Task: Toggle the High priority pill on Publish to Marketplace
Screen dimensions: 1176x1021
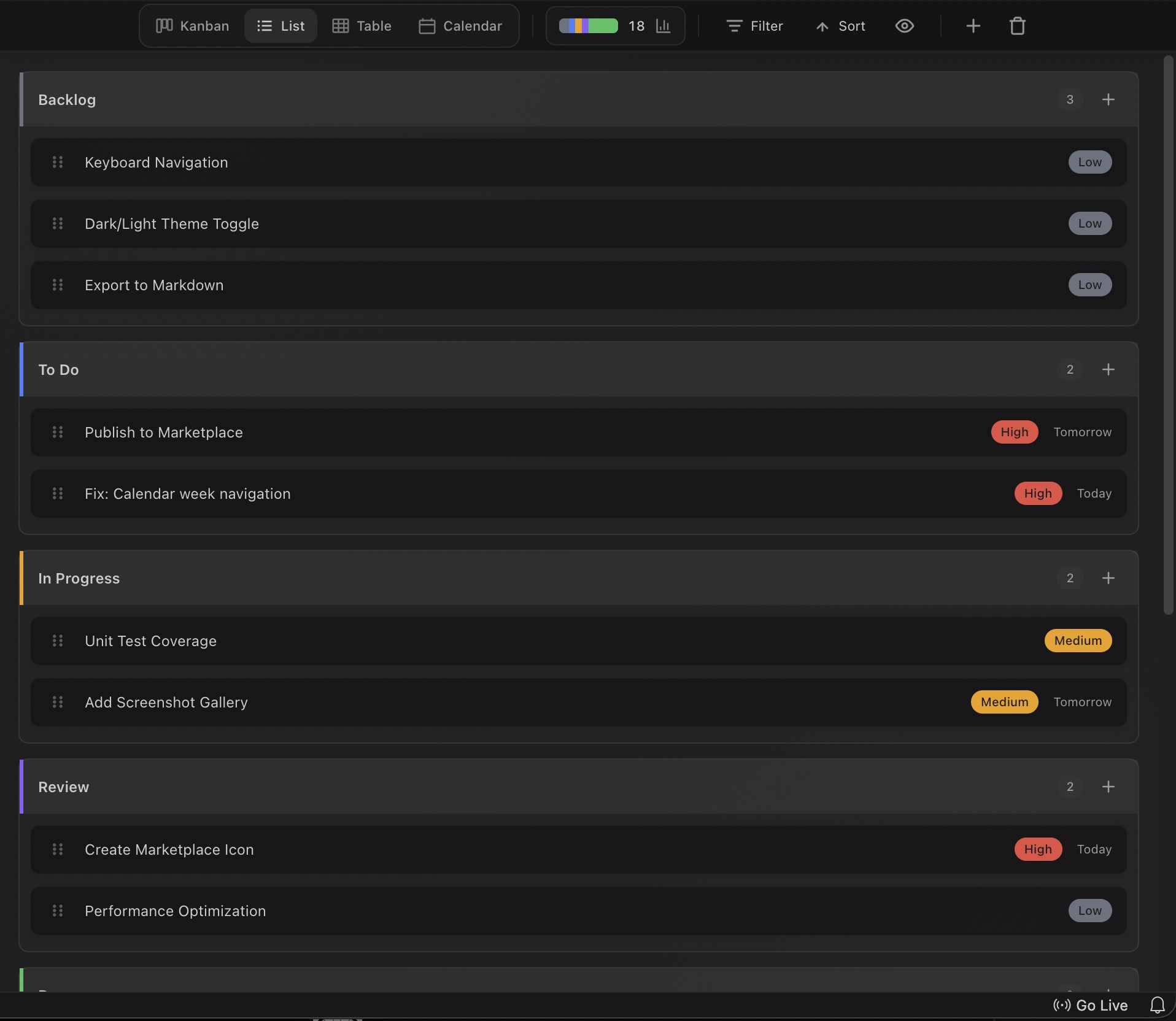Action: click(x=1014, y=432)
